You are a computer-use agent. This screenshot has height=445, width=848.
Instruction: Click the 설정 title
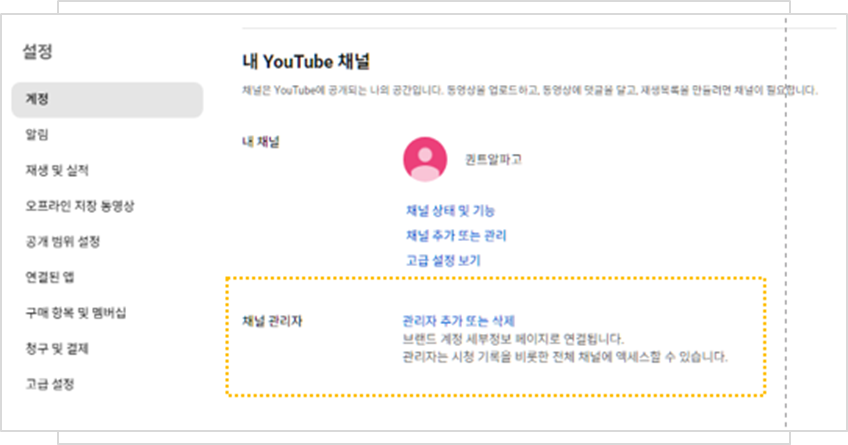click(37, 51)
